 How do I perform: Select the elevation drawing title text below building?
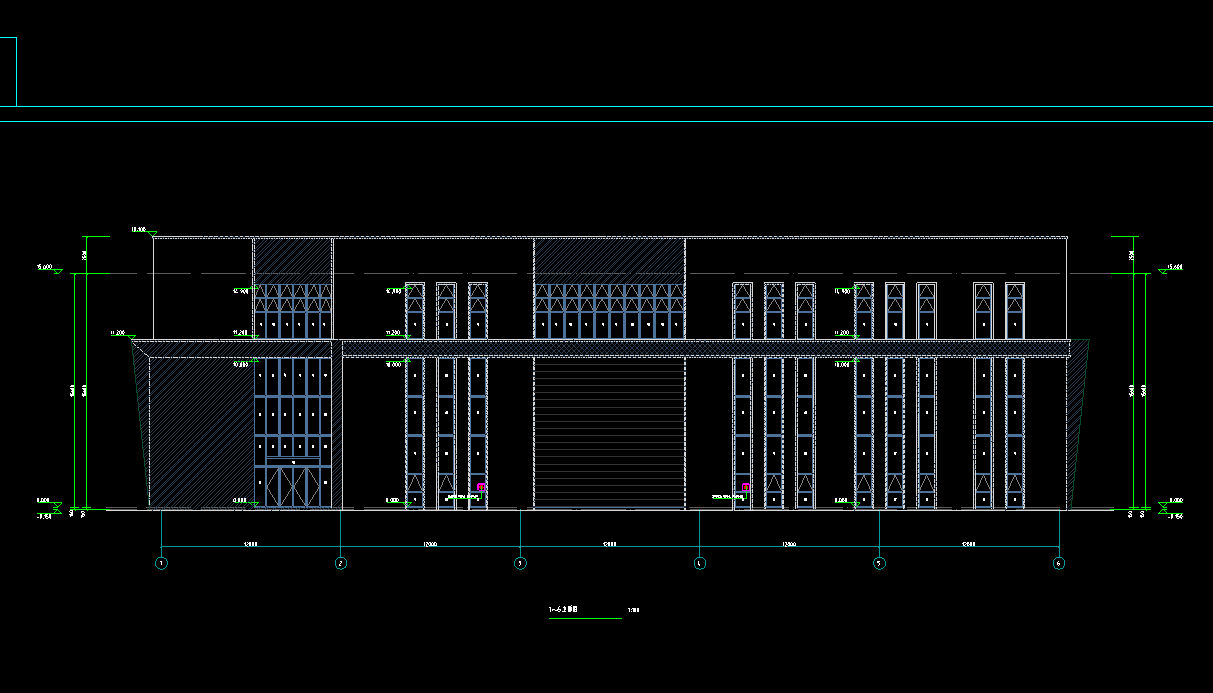[564, 609]
